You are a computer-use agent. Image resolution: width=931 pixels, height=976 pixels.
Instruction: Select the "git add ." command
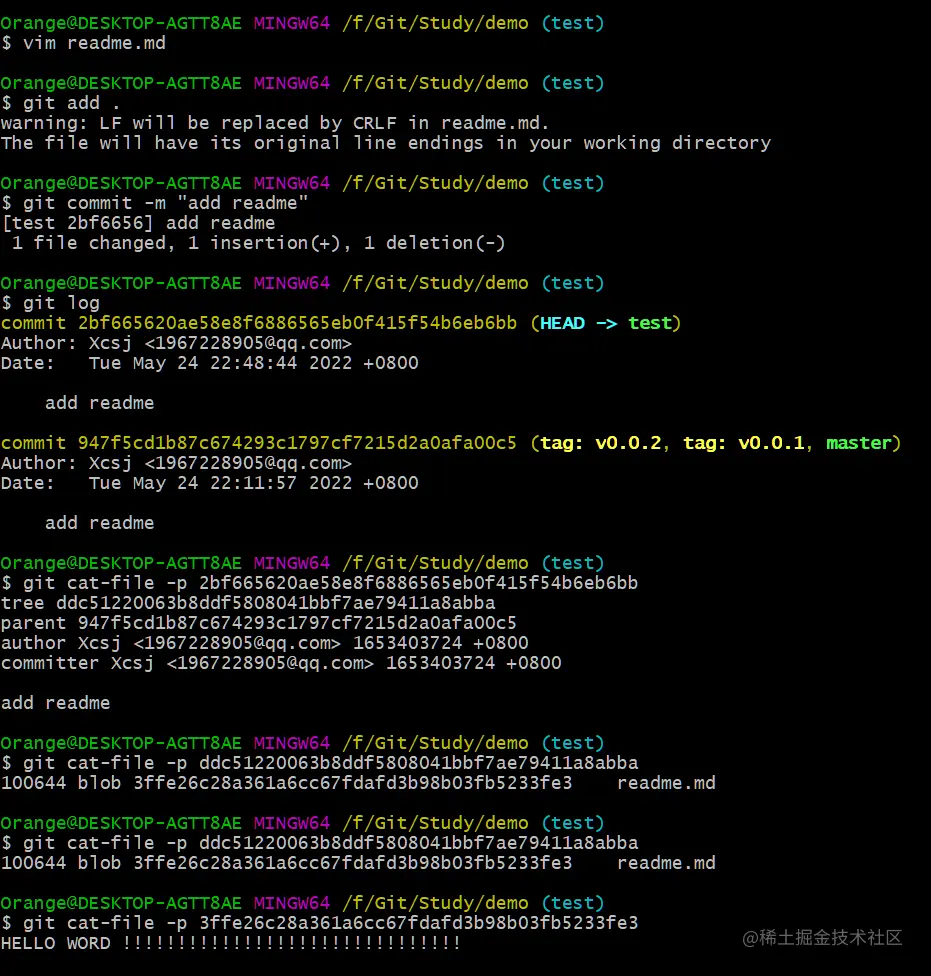(60, 103)
